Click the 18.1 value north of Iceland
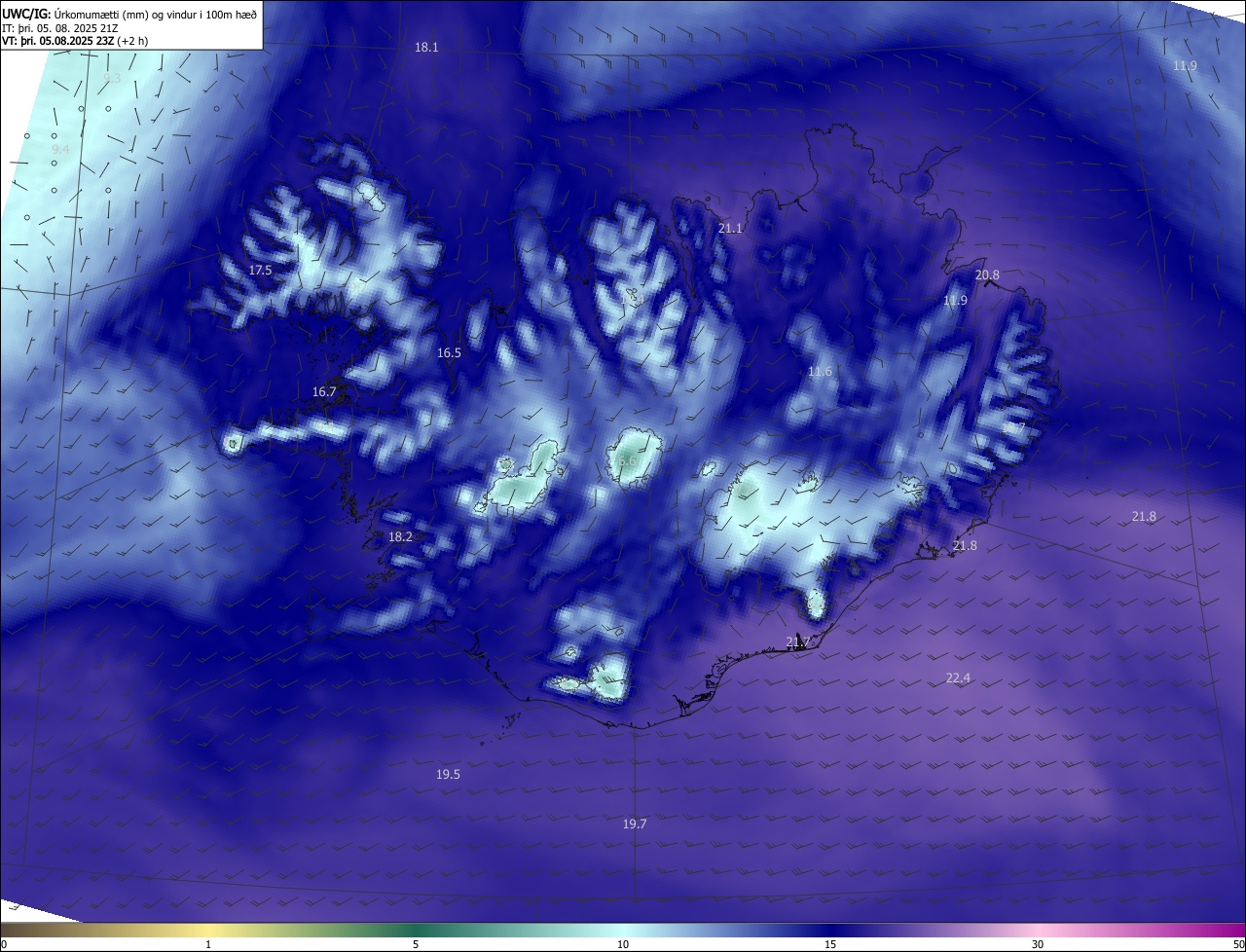Image resolution: width=1246 pixels, height=952 pixels. [x=426, y=47]
